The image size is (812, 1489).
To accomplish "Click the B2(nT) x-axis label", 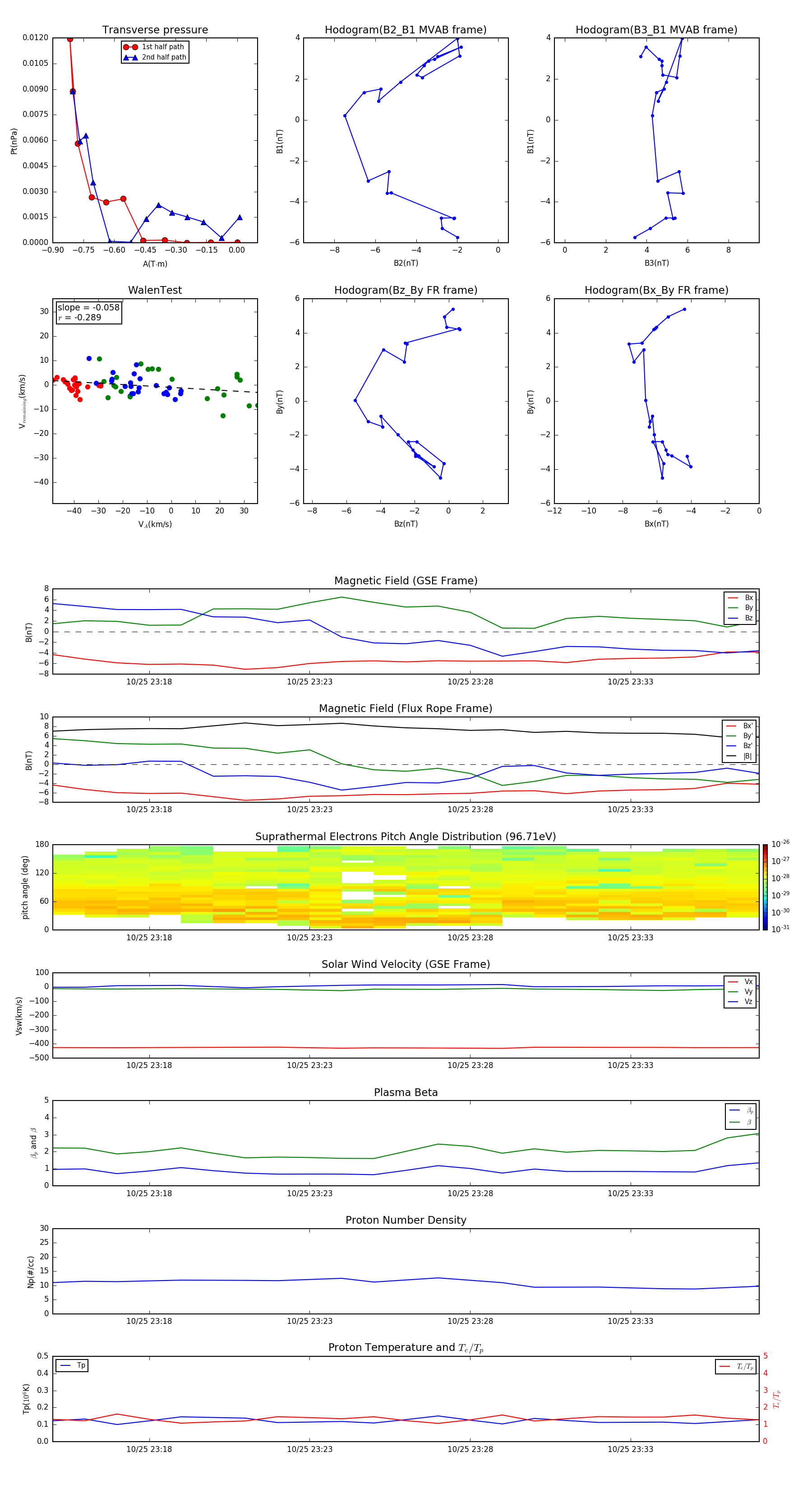I will pos(406,263).
